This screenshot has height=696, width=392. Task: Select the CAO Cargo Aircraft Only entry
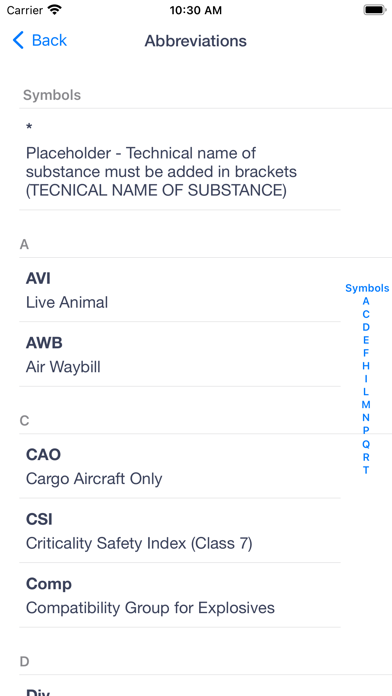[180, 466]
